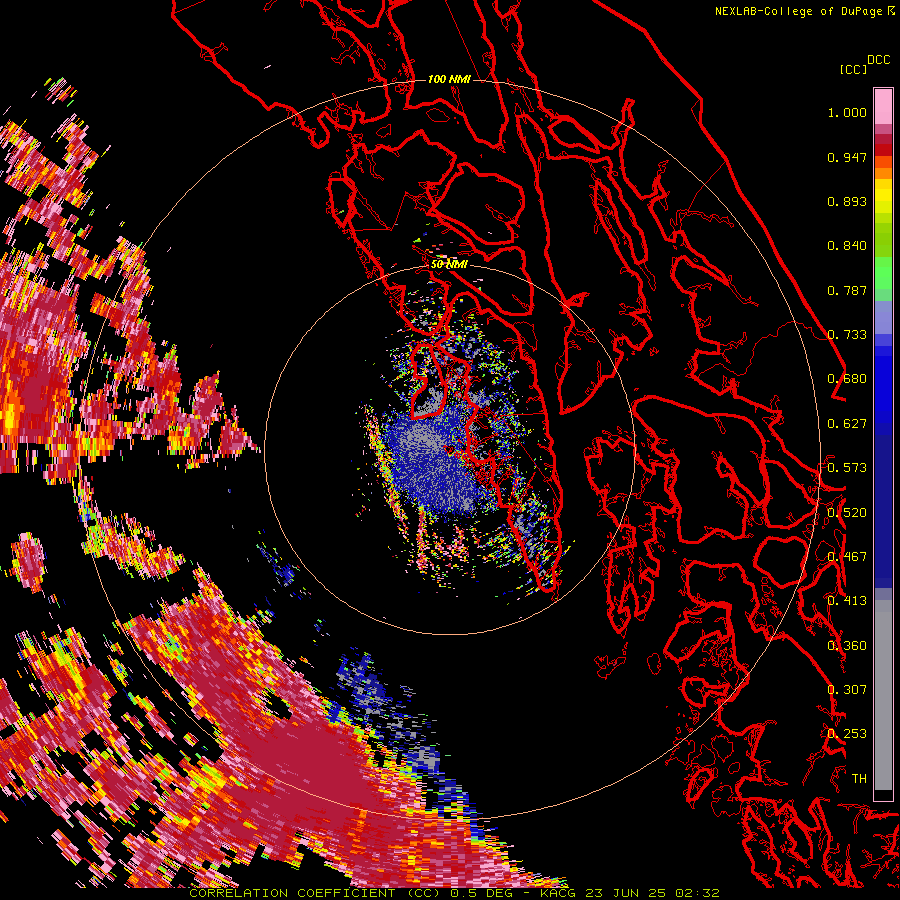The height and width of the screenshot is (900, 900).
Task: Click the 1.000 value on the color scale
Action: [847, 112]
